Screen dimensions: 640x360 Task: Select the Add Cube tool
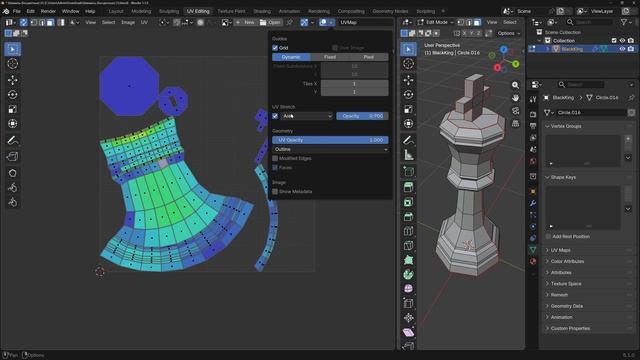coord(408,171)
